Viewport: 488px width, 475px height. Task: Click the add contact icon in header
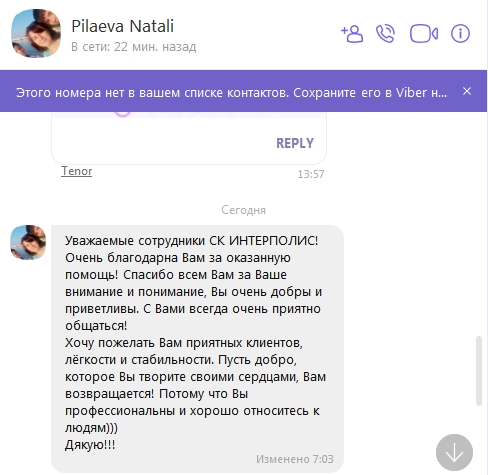[x=352, y=34]
